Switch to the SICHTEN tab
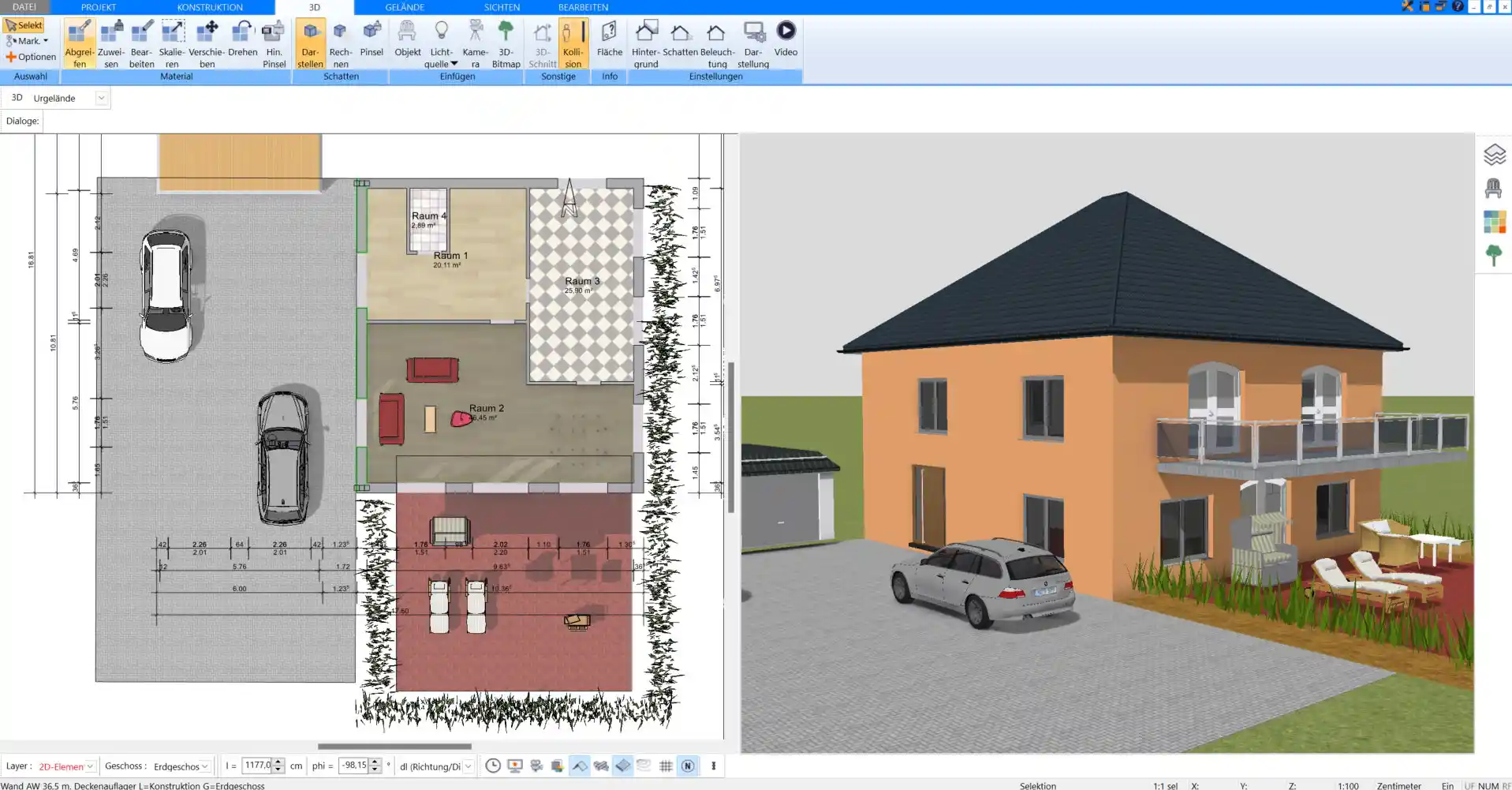The image size is (1512, 790). pos(502,7)
